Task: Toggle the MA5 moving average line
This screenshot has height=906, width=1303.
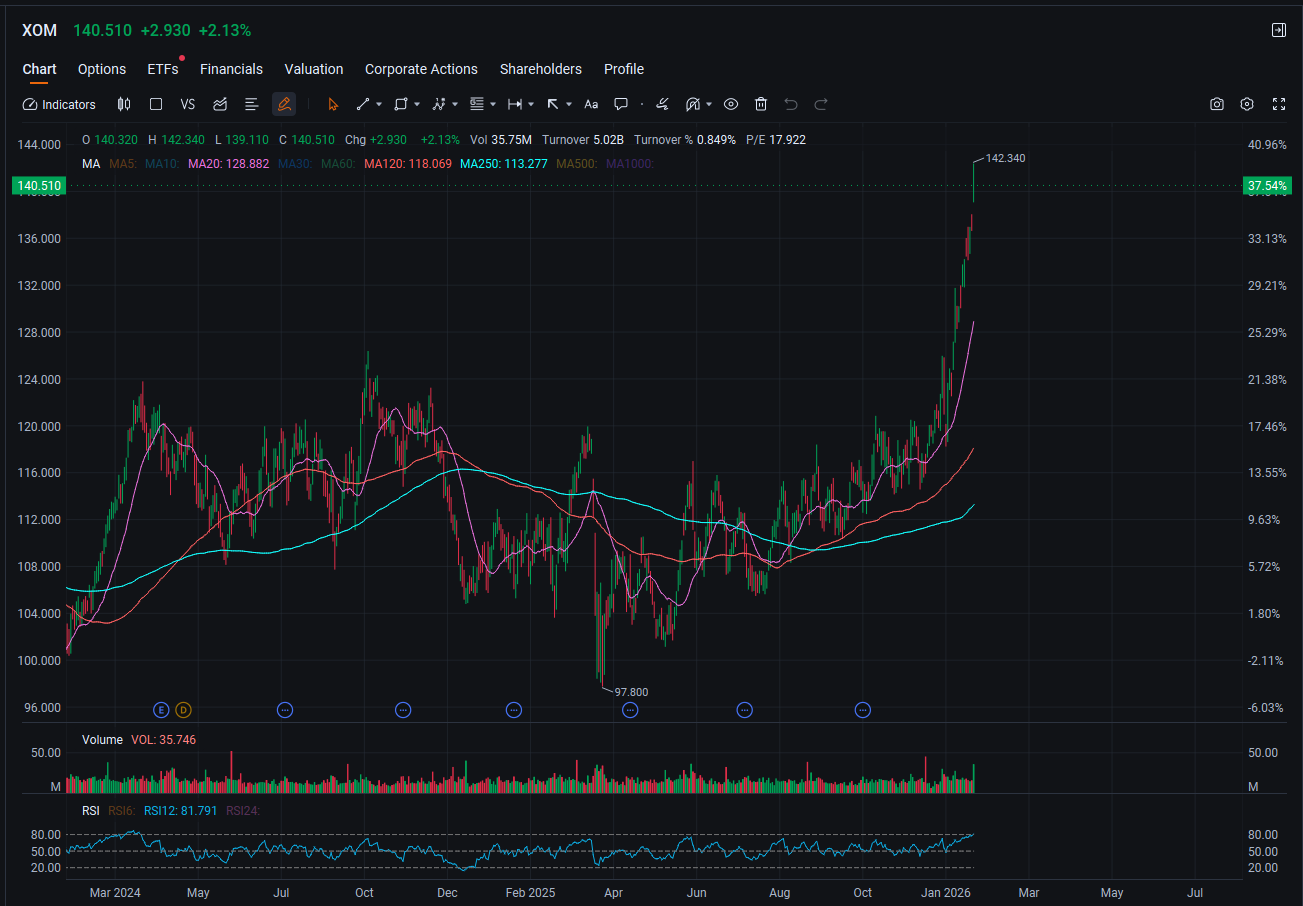Action: click(x=123, y=163)
